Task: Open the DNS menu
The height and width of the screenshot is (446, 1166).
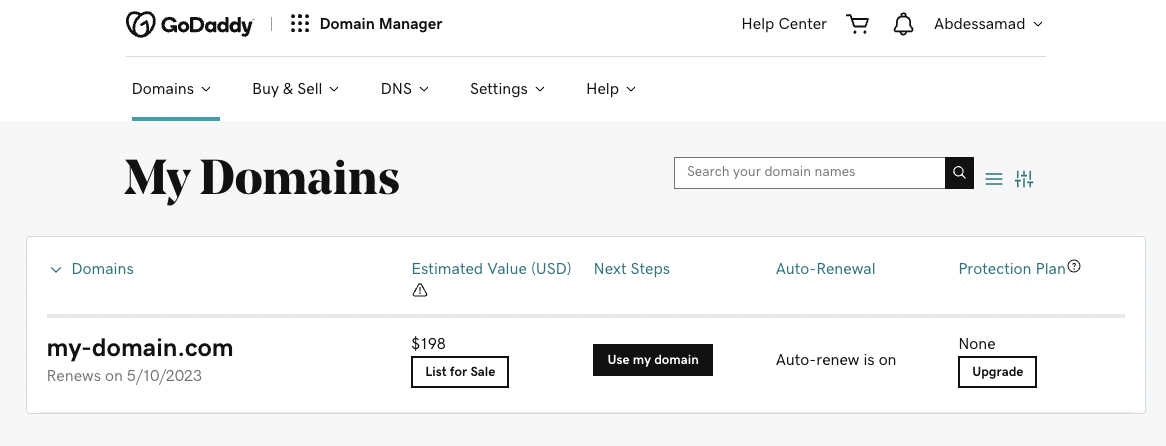Action: [404, 89]
